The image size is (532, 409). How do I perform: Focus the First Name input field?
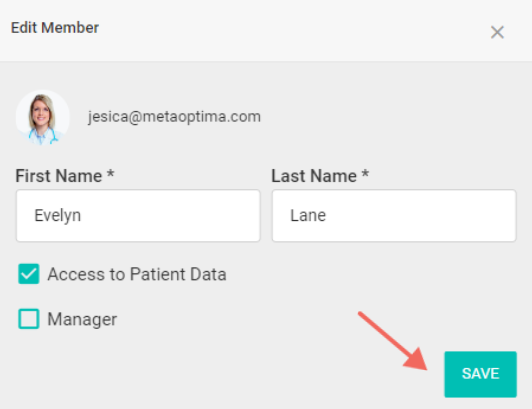tap(138, 216)
